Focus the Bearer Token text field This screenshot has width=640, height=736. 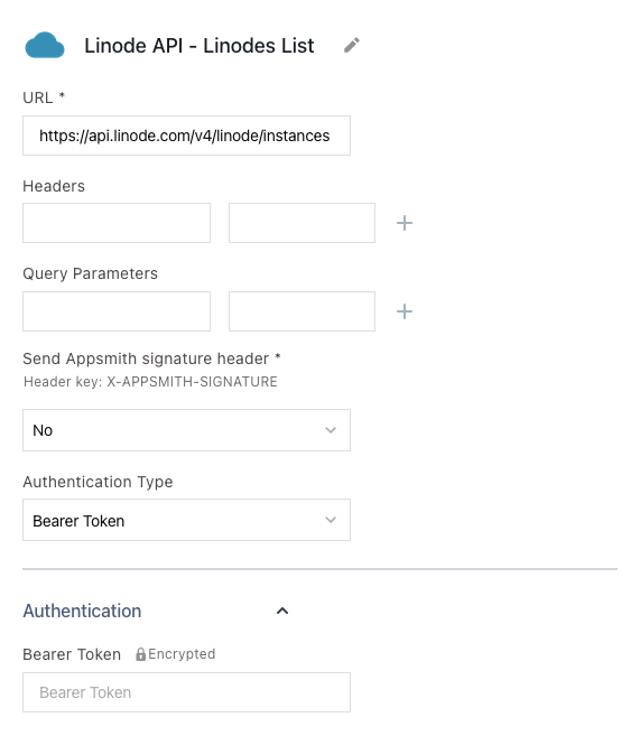[186, 692]
